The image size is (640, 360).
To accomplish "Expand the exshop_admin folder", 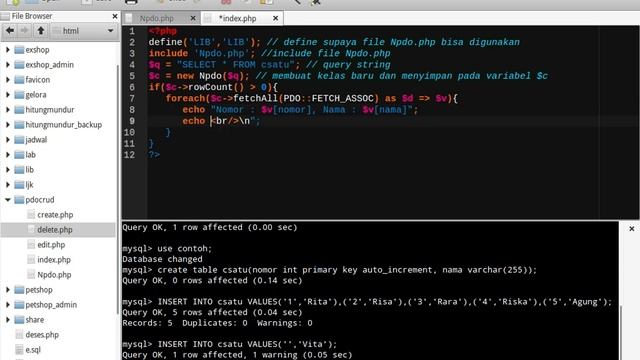I will pyautogui.click(x=8, y=65).
